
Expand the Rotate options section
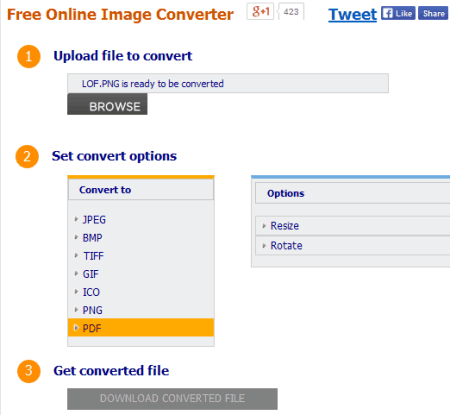tap(353, 246)
